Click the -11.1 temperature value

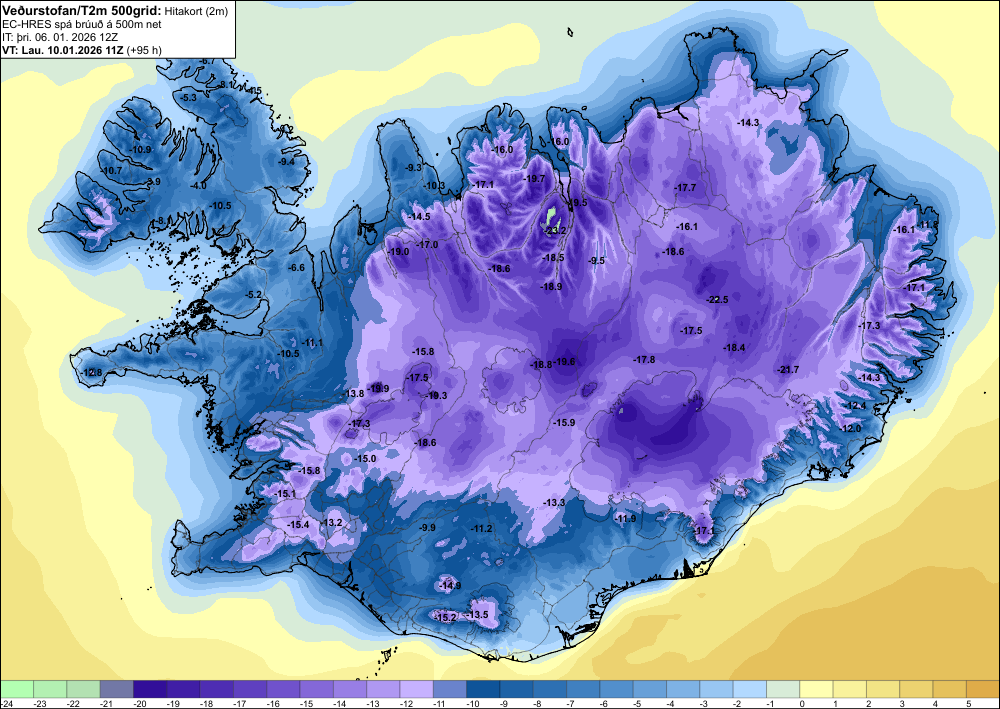[312, 342]
